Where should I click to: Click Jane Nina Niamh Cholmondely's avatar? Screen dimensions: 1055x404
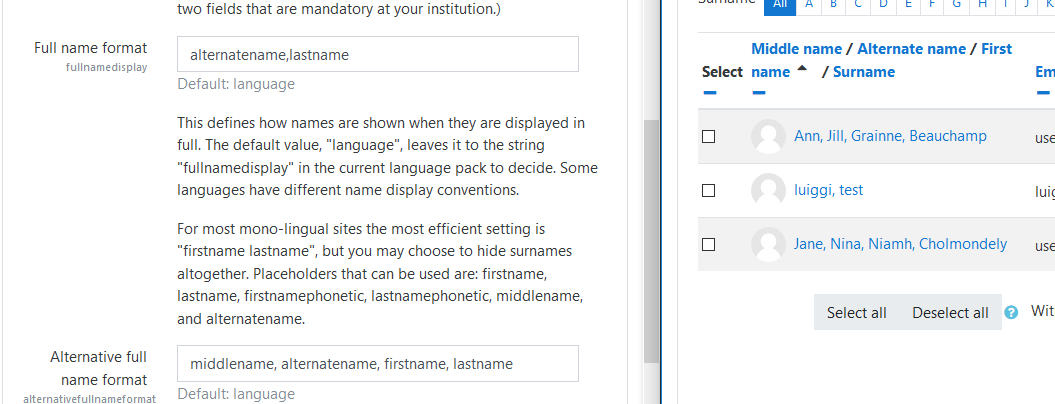tap(768, 244)
